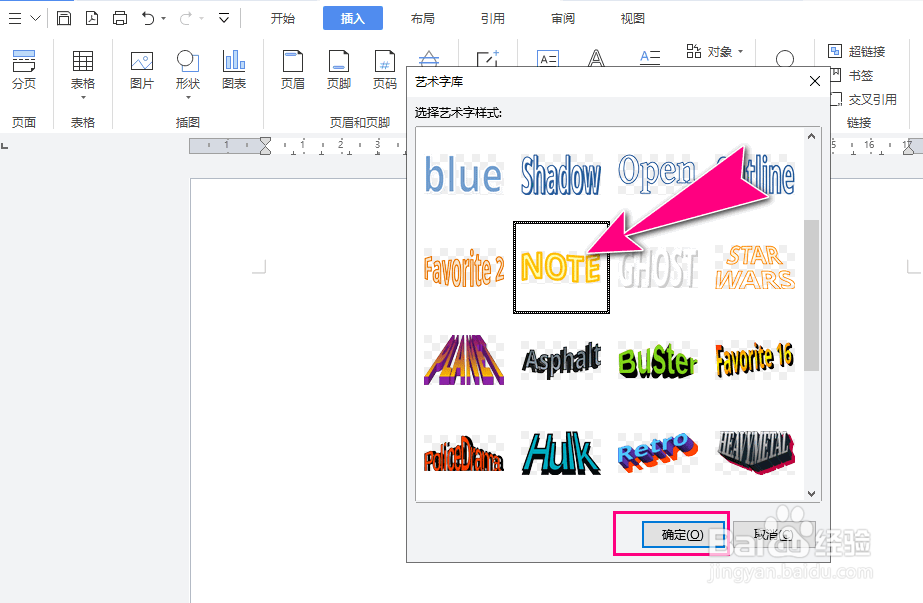Open the Redo history dropdown arrow
Image resolution: width=923 pixels, height=603 pixels.
[x=201, y=19]
